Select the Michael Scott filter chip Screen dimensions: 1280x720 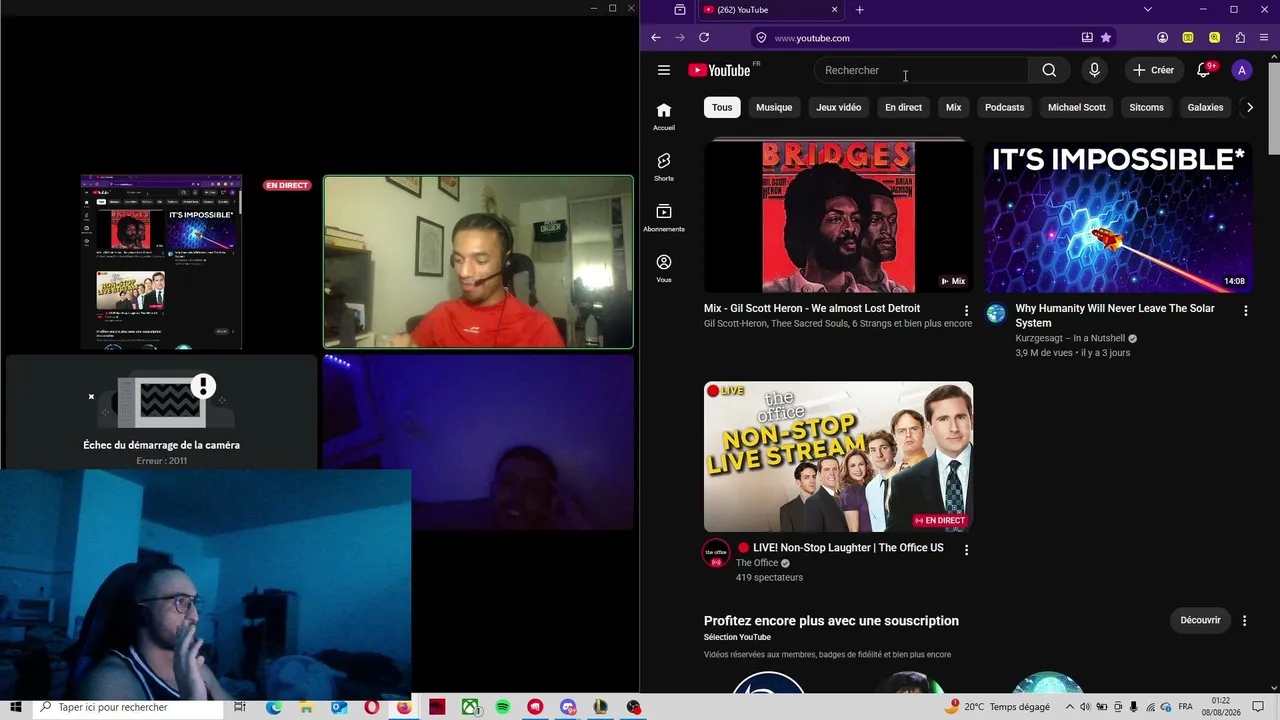tap(1077, 107)
